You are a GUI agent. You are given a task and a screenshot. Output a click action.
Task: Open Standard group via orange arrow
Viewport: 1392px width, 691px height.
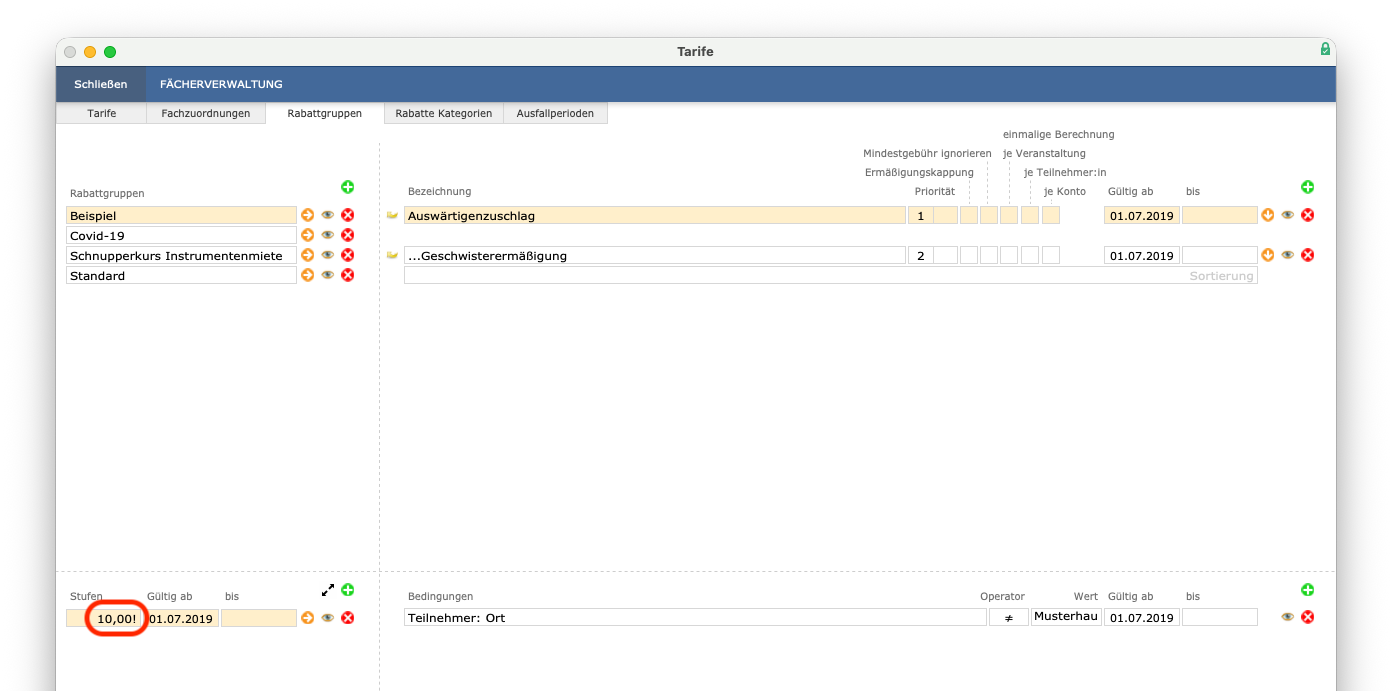coord(308,275)
